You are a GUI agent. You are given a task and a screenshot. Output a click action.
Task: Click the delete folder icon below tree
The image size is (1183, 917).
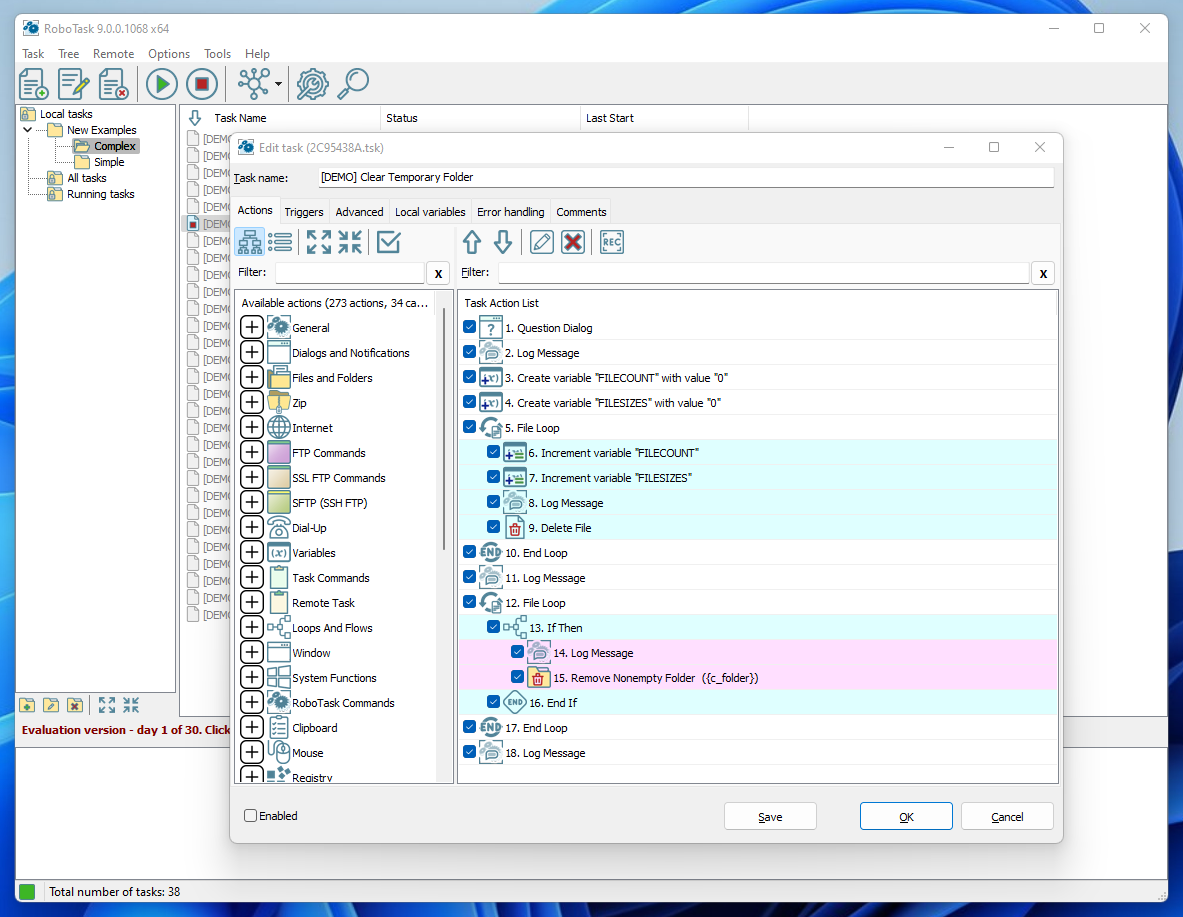75,705
